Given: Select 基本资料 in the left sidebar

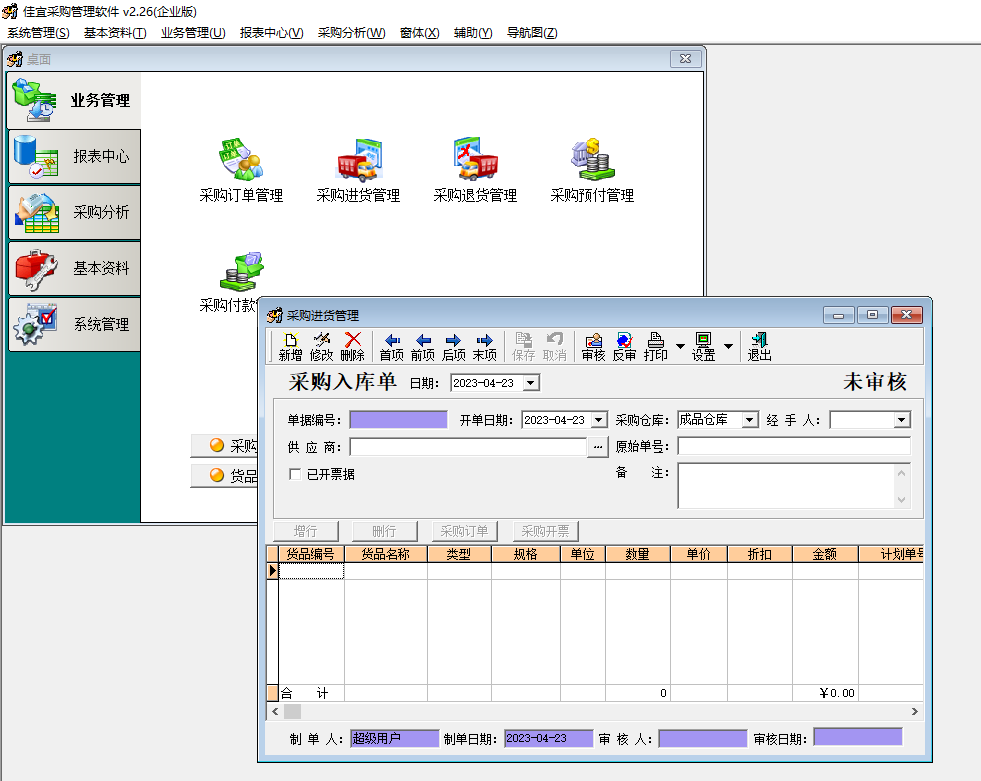Looking at the screenshot, I should point(74,268).
